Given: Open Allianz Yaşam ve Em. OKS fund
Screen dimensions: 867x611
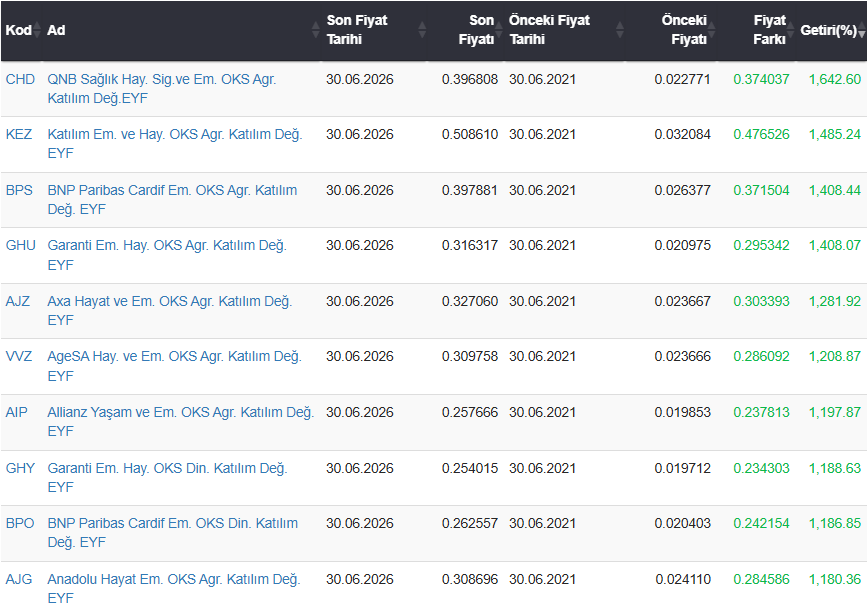Looking at the screenshot, I should tap(181, 421).
